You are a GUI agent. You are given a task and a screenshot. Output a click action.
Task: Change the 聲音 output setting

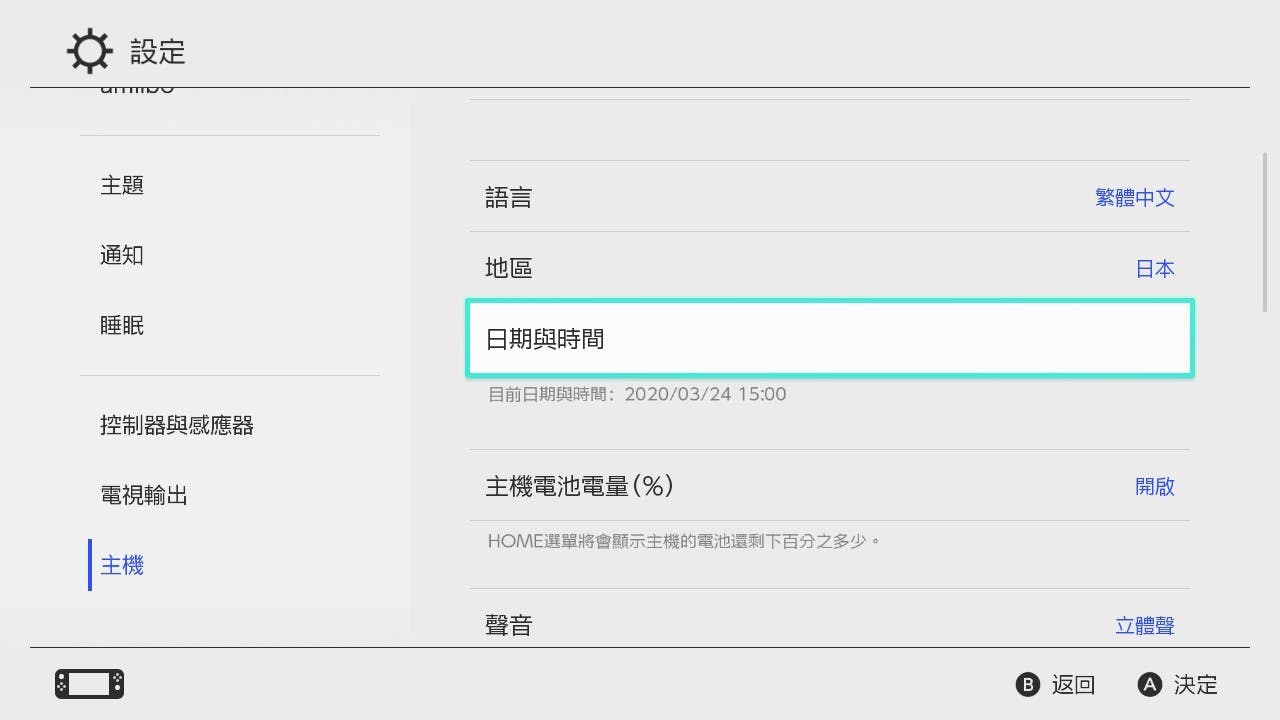coord(829,625)
